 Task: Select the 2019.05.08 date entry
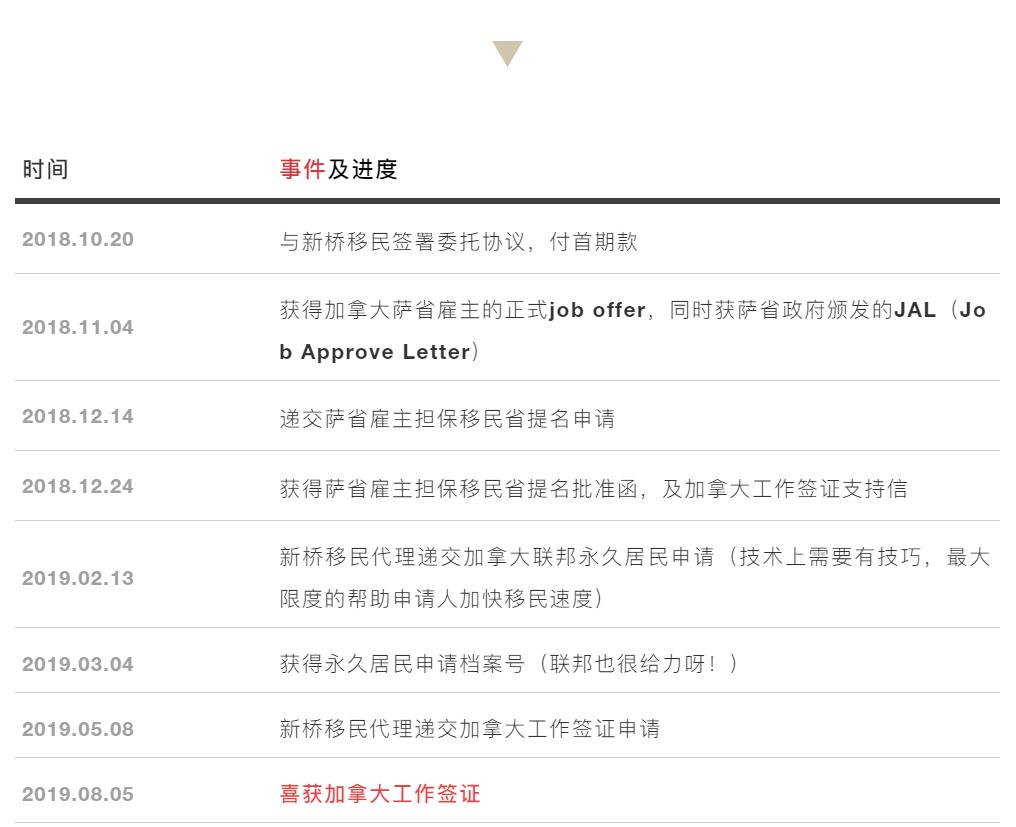pyautogui.click(x=78, y=729)
